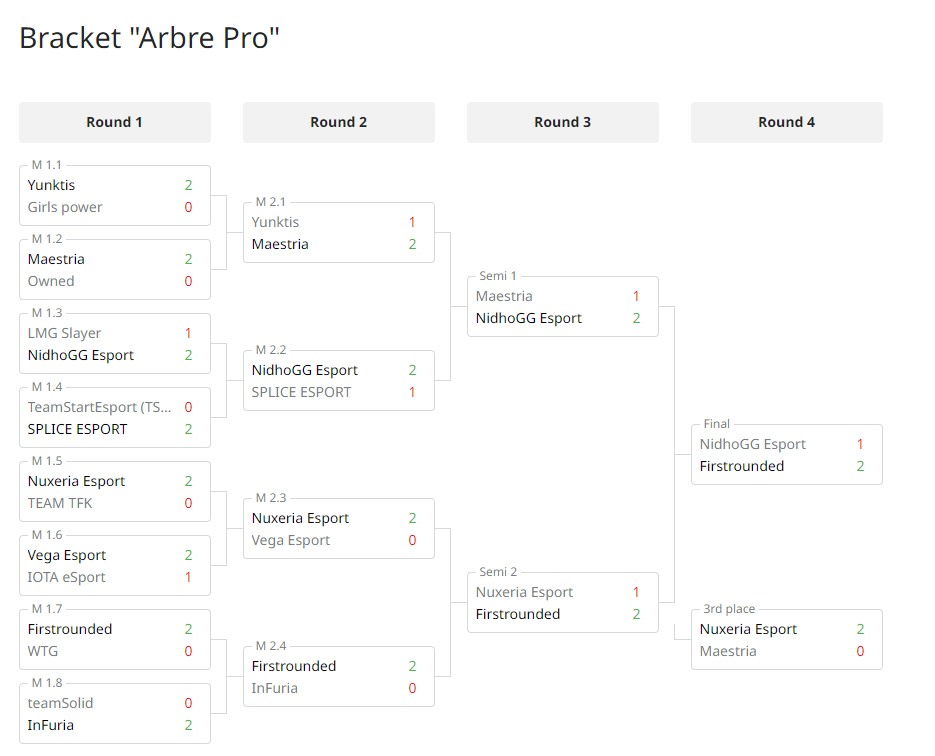
Task: Click NidhoGG Esport in match M 2.2
Action: click(305, 370)
